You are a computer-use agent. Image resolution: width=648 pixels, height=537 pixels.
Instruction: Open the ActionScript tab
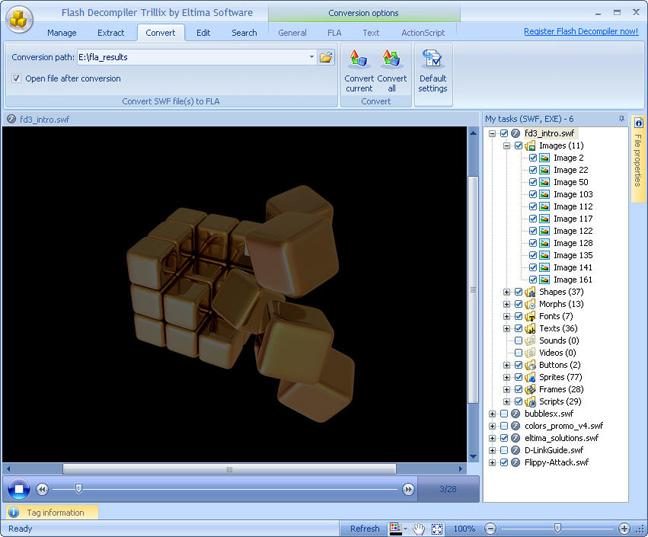[x=423, y=33]
